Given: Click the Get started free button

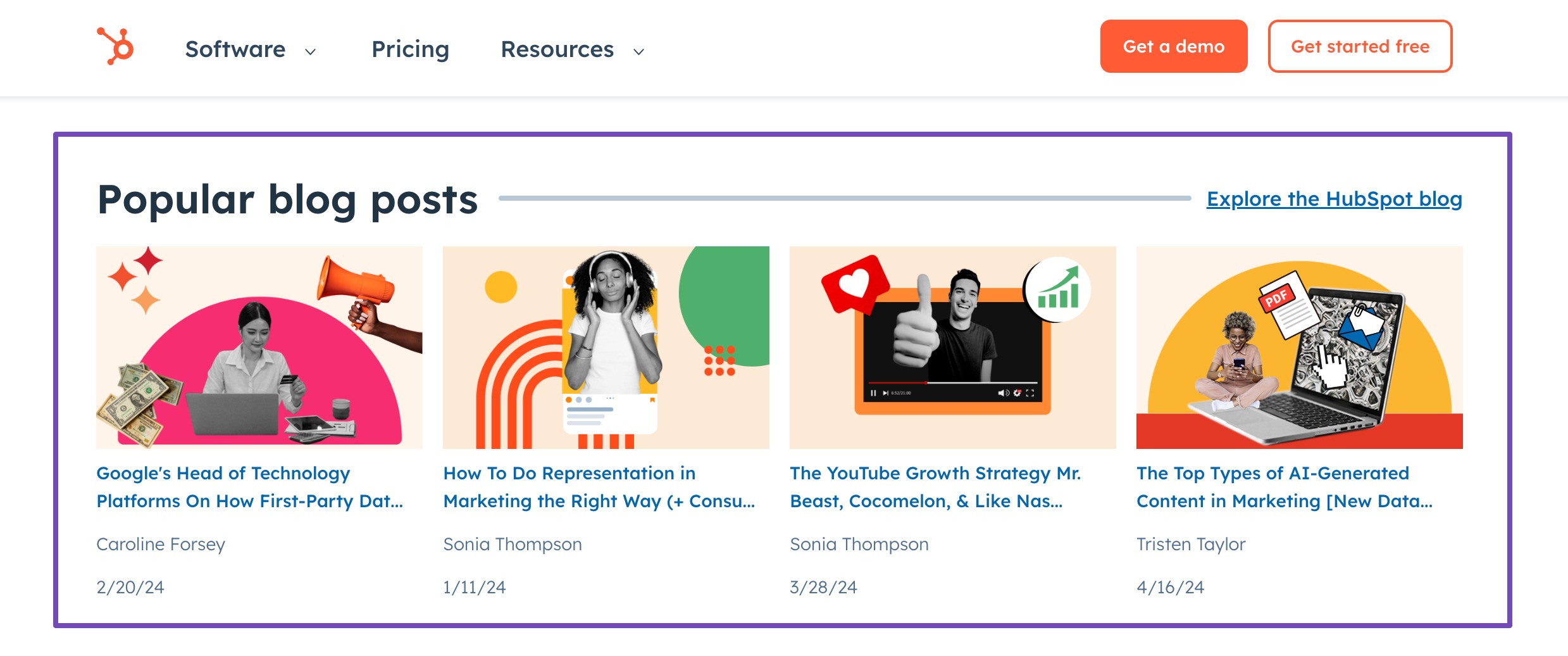Looking at the screenshot, I should click(x=1360, y=46).
